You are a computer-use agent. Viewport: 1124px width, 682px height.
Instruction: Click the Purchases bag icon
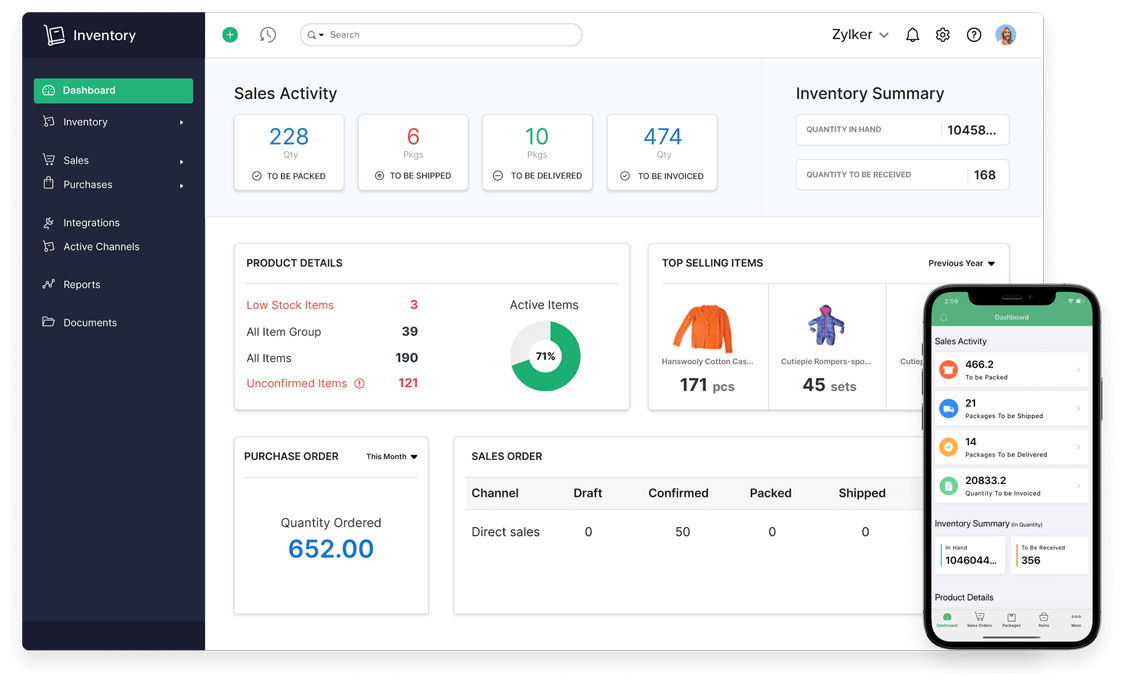[x=47, y=184]
